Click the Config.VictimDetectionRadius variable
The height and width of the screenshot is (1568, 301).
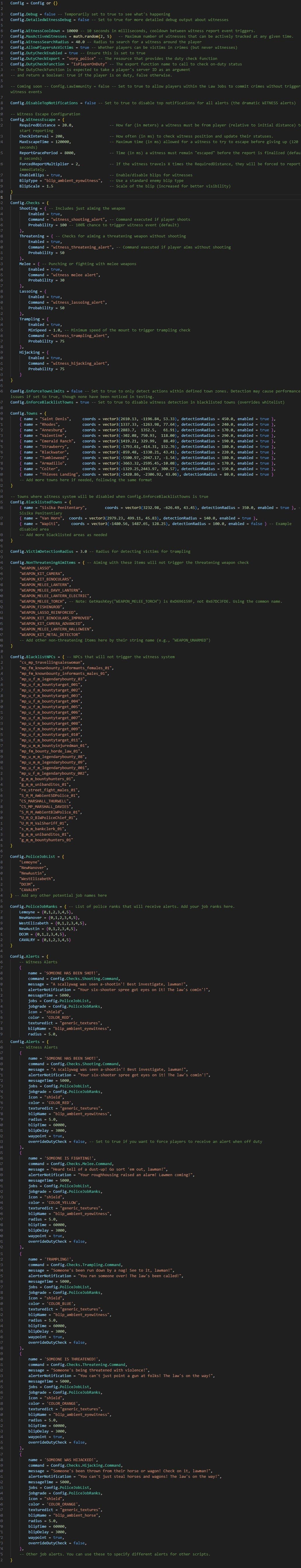41,552
